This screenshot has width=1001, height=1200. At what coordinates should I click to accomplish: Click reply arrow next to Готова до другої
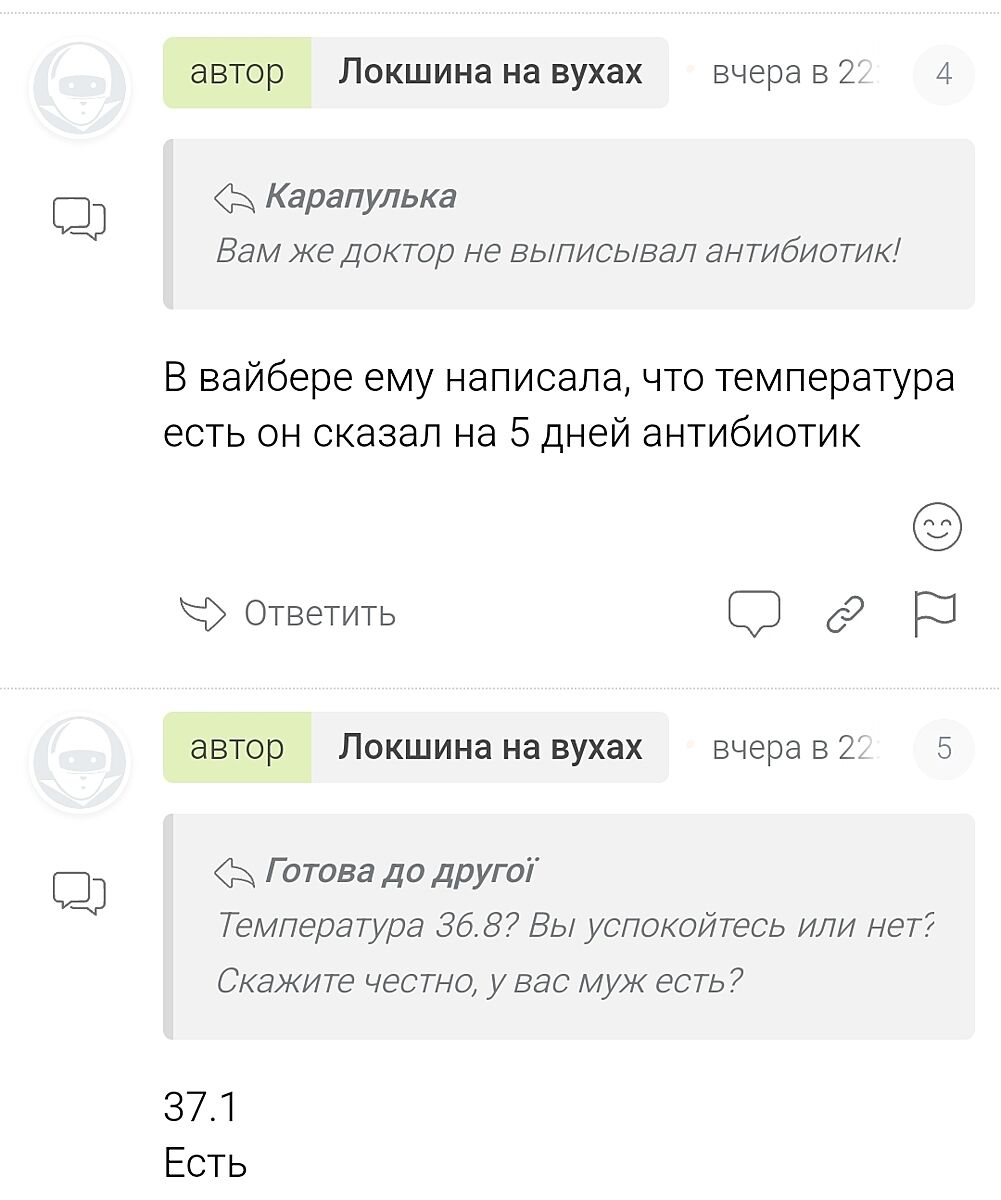pos(236,873)
